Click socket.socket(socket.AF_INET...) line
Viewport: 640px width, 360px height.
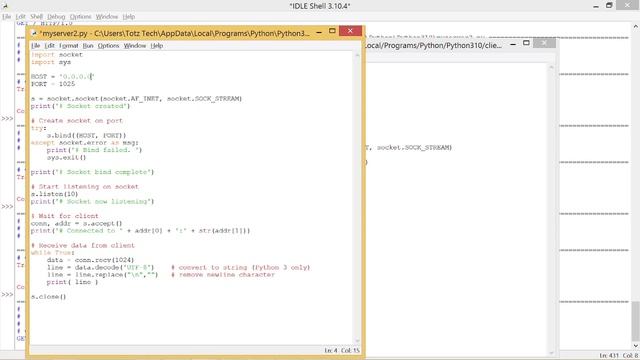pyautogui.click(x=136, y=99)
